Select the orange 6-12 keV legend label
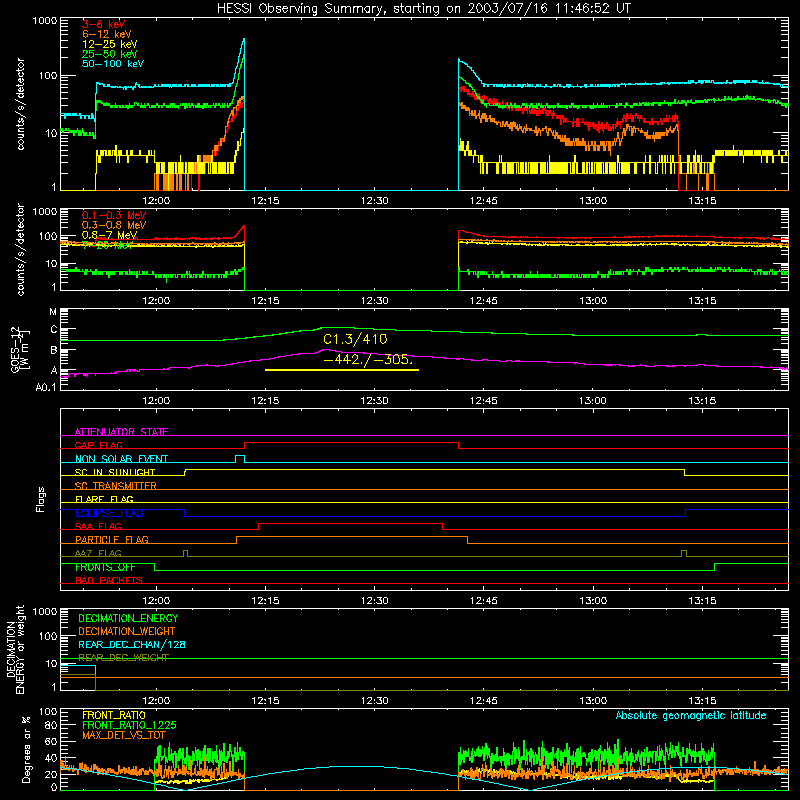Image resolution: width=800 pixels, height=800 pixels. tap(107, 34)
